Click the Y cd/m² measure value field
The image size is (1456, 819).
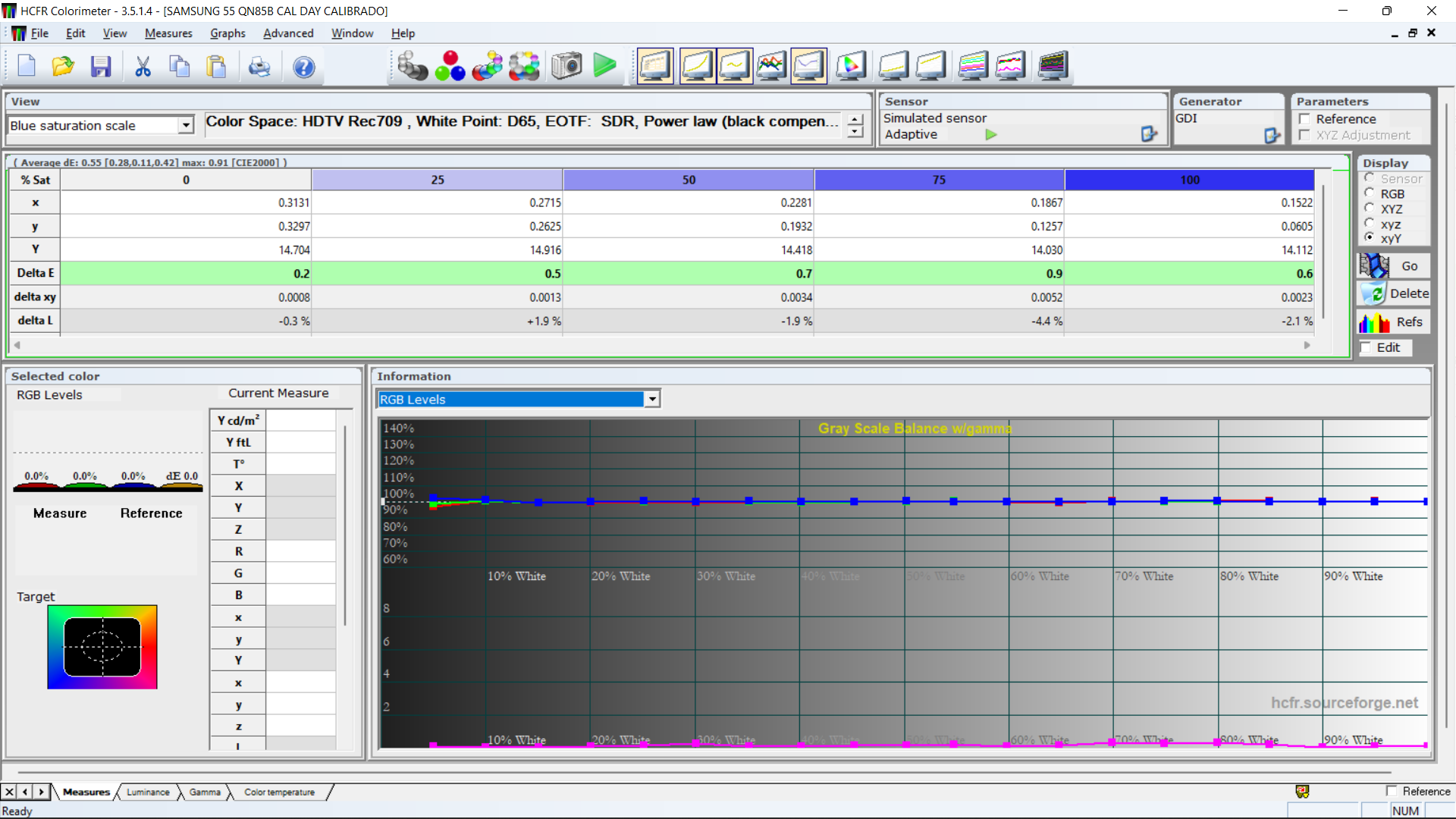click(x=301, y=420)
